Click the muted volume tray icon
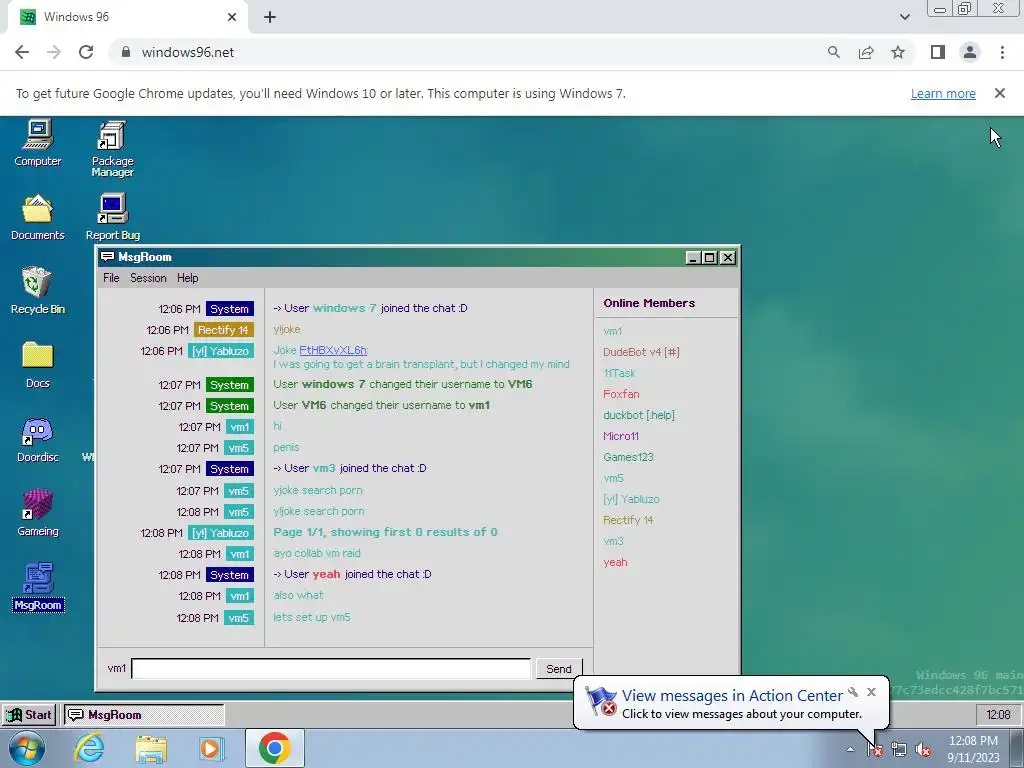The image size is (1024, 768). (x=923, y=750)
